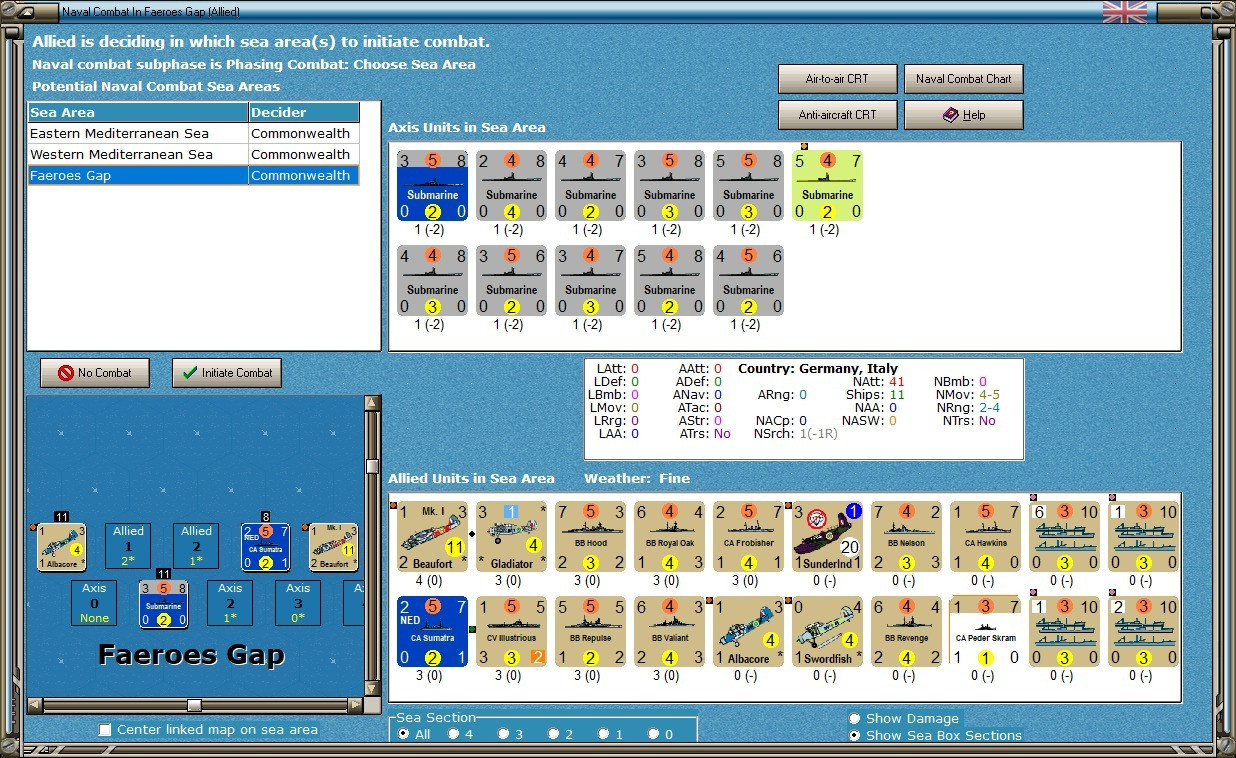Choose the 3-4-7 Submarine counter
This screenshot has width=1236, height=758.
tap(590, 281)
